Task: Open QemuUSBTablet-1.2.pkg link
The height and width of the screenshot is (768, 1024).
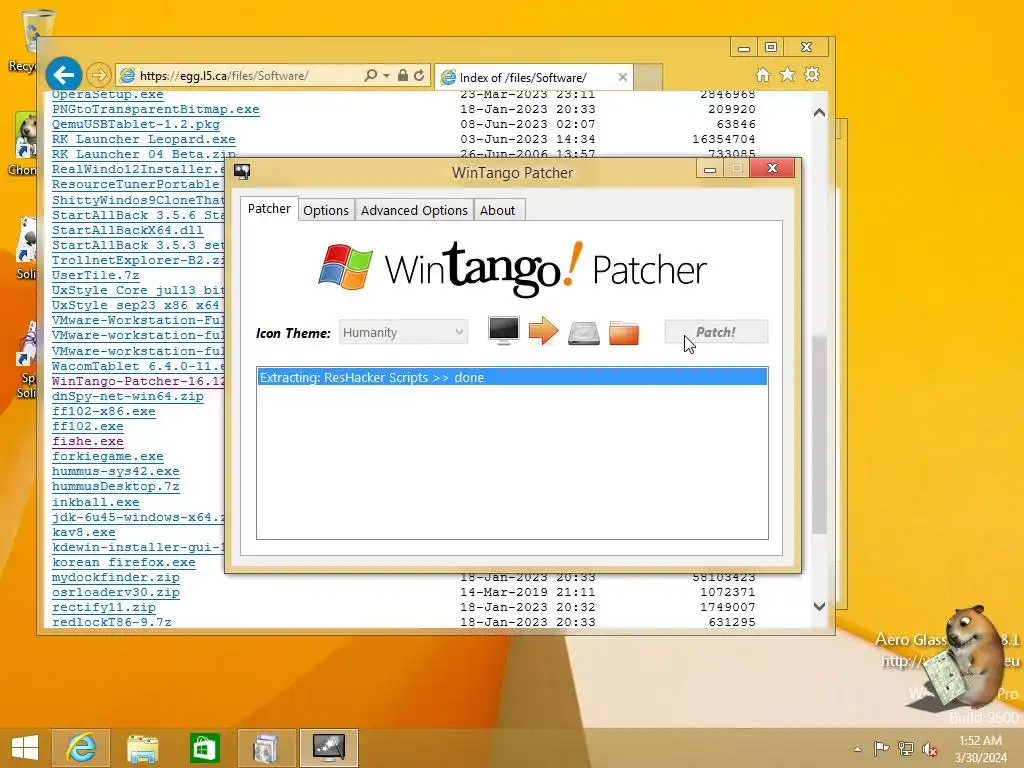Action: point(136,124)
